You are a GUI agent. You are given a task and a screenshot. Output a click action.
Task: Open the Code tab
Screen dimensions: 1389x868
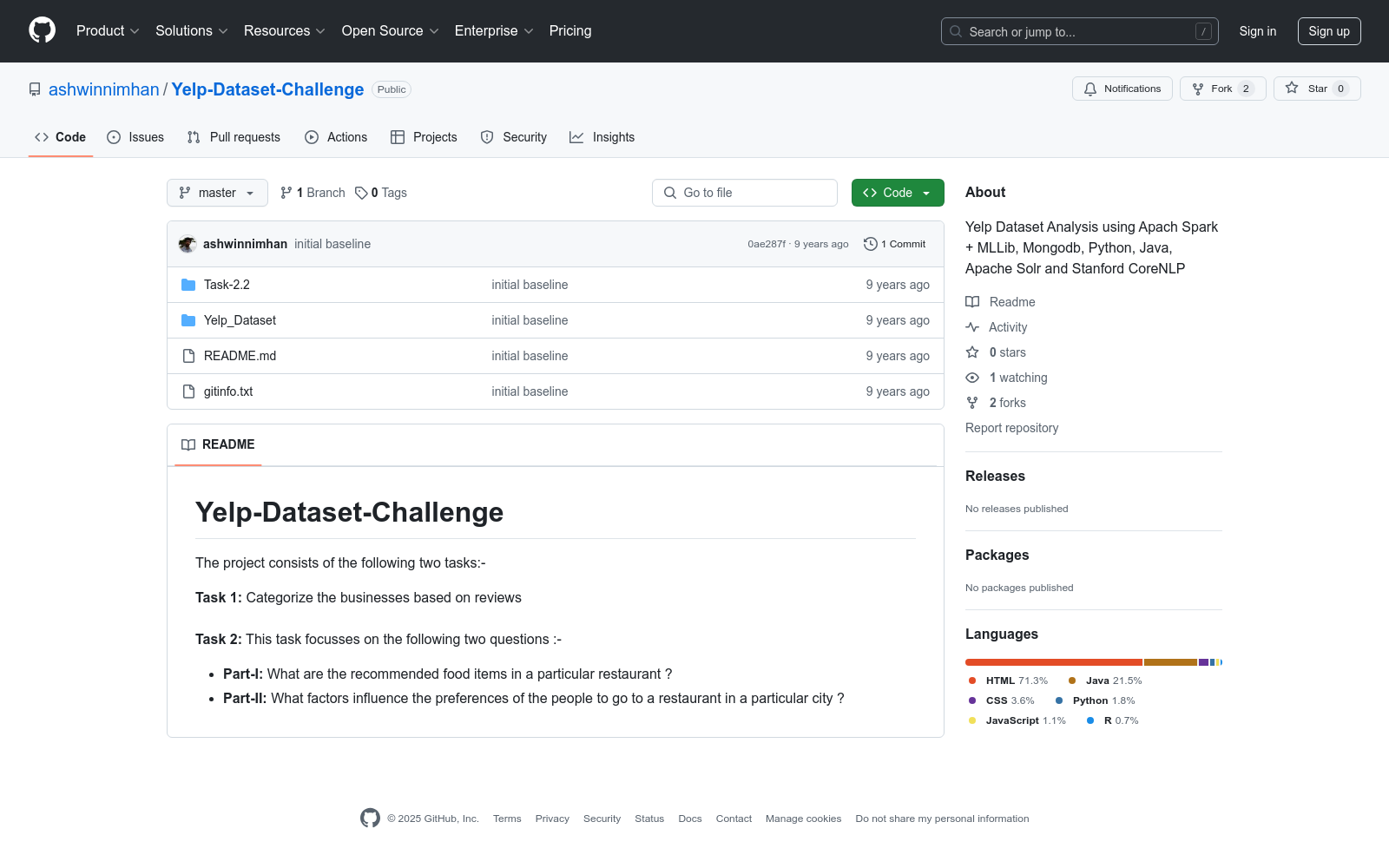point(61,137)
